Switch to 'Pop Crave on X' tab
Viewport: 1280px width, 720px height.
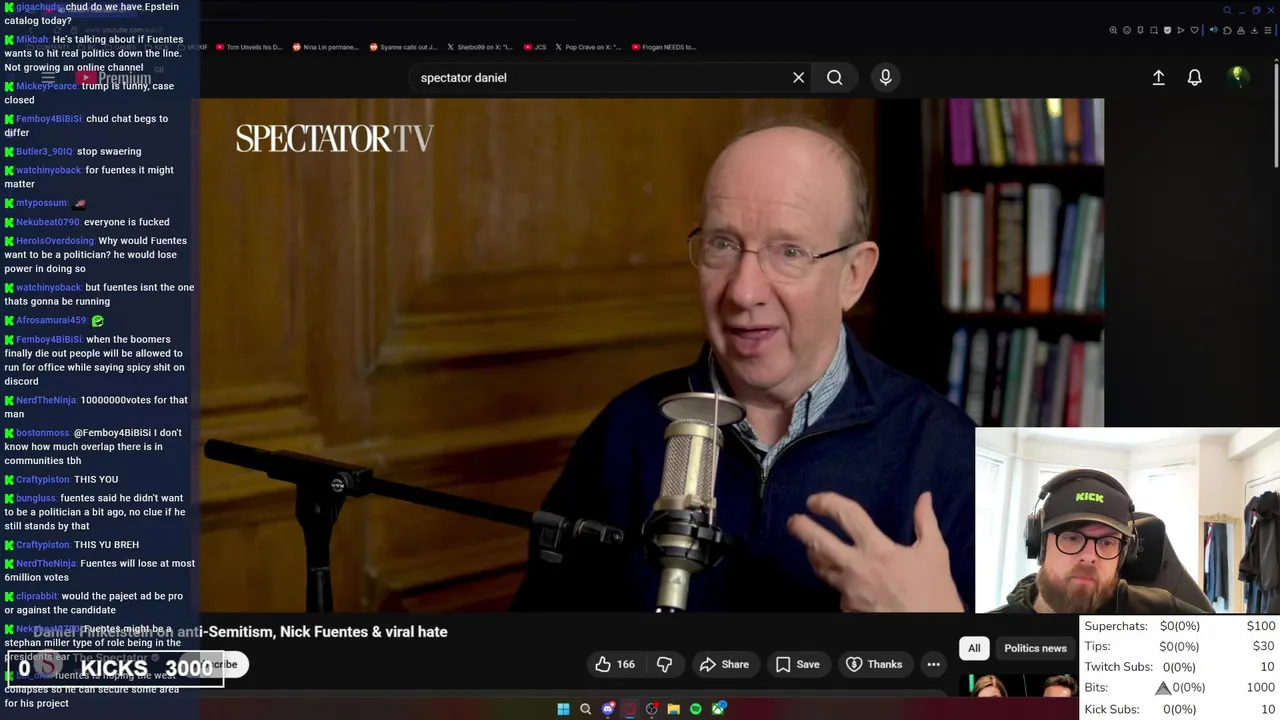click(589, 47)
